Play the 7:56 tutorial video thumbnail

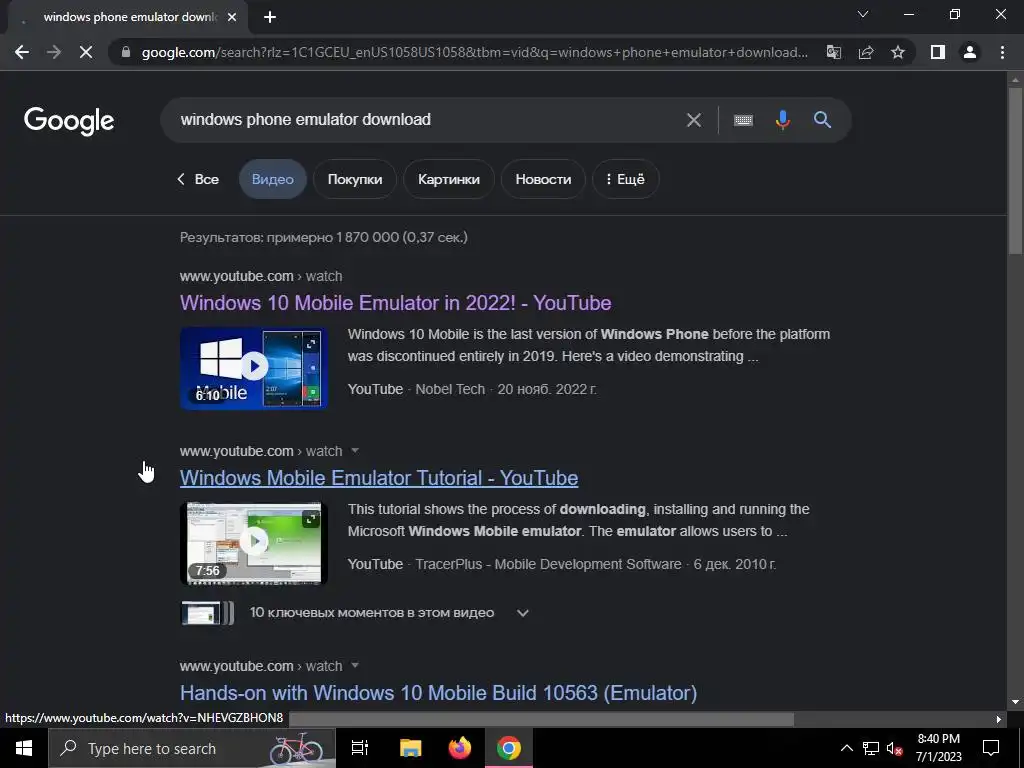253,543
